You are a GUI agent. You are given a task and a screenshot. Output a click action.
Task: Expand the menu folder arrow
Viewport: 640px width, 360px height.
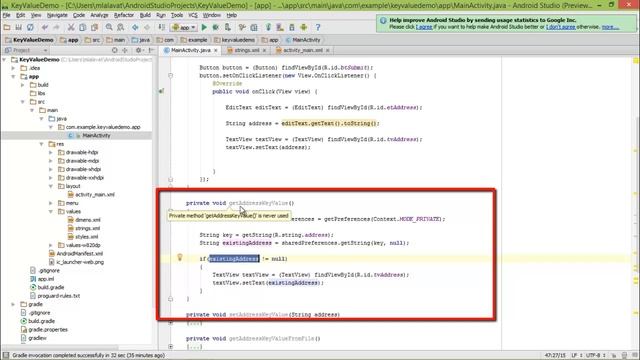[51, 203]
